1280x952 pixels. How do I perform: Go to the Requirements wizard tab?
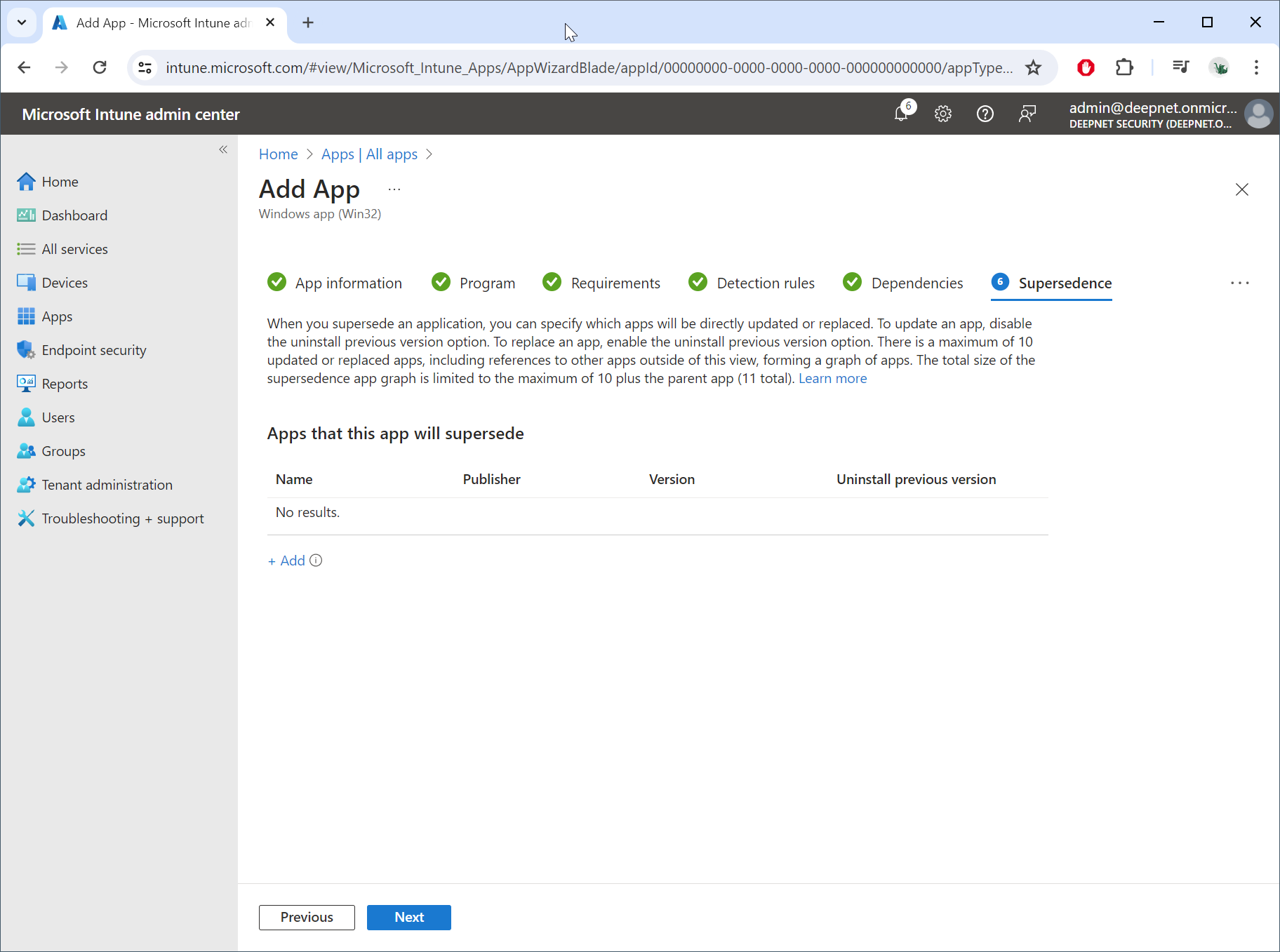point(615,283)
